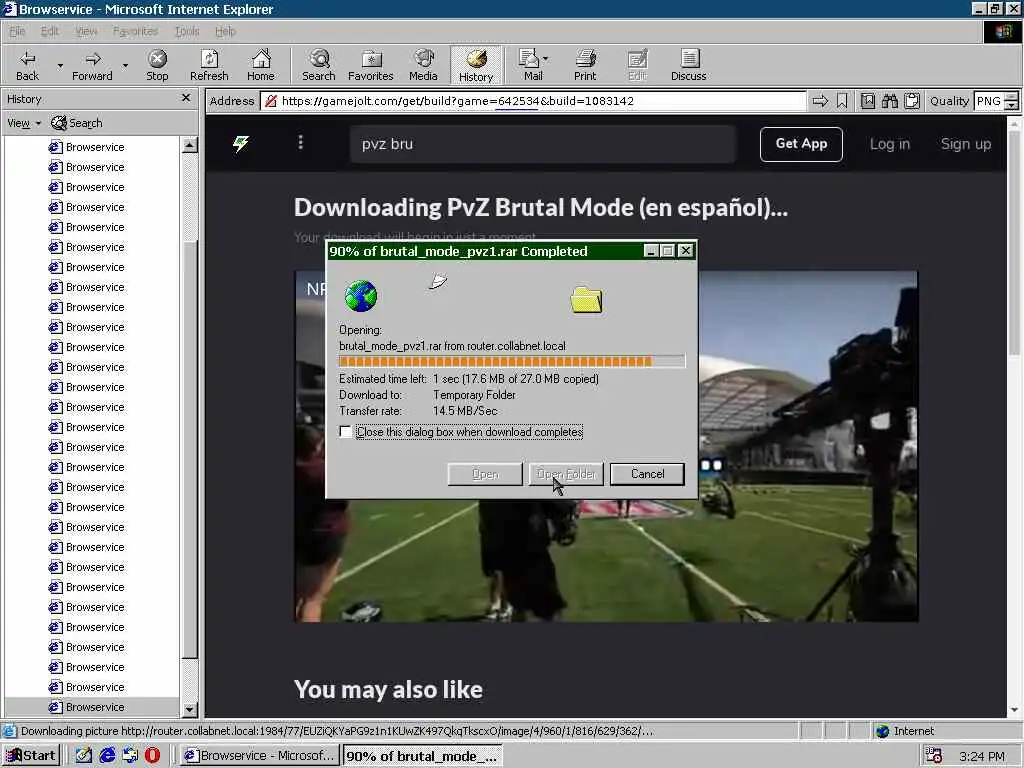
Task: Print the page with the Print button
Action: [x=585, y=65]
